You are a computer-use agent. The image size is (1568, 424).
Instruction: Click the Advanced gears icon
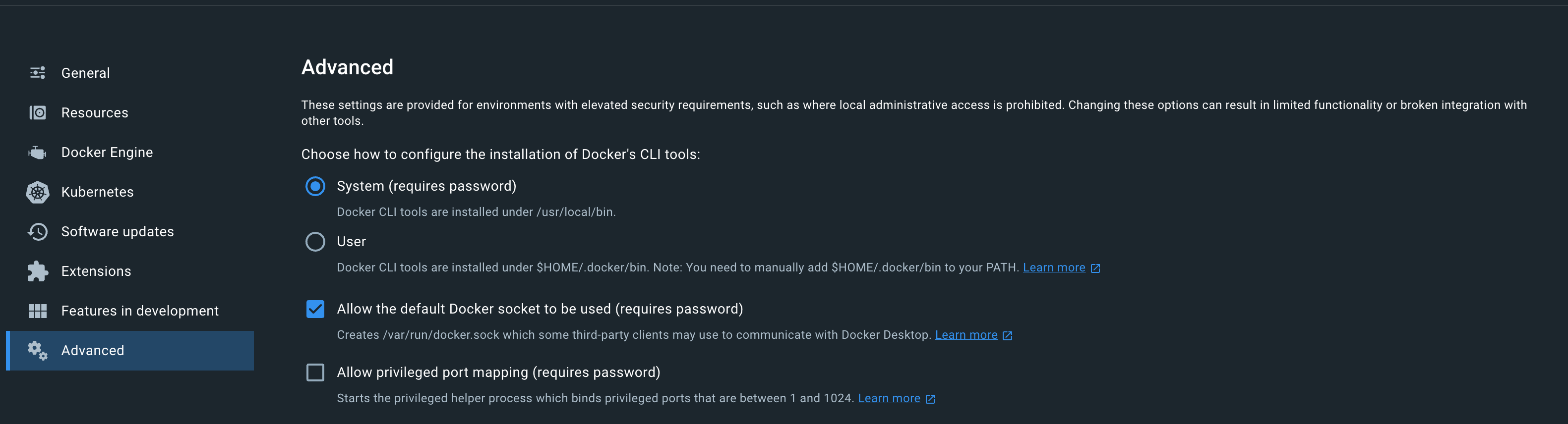(x=38, y=350)
